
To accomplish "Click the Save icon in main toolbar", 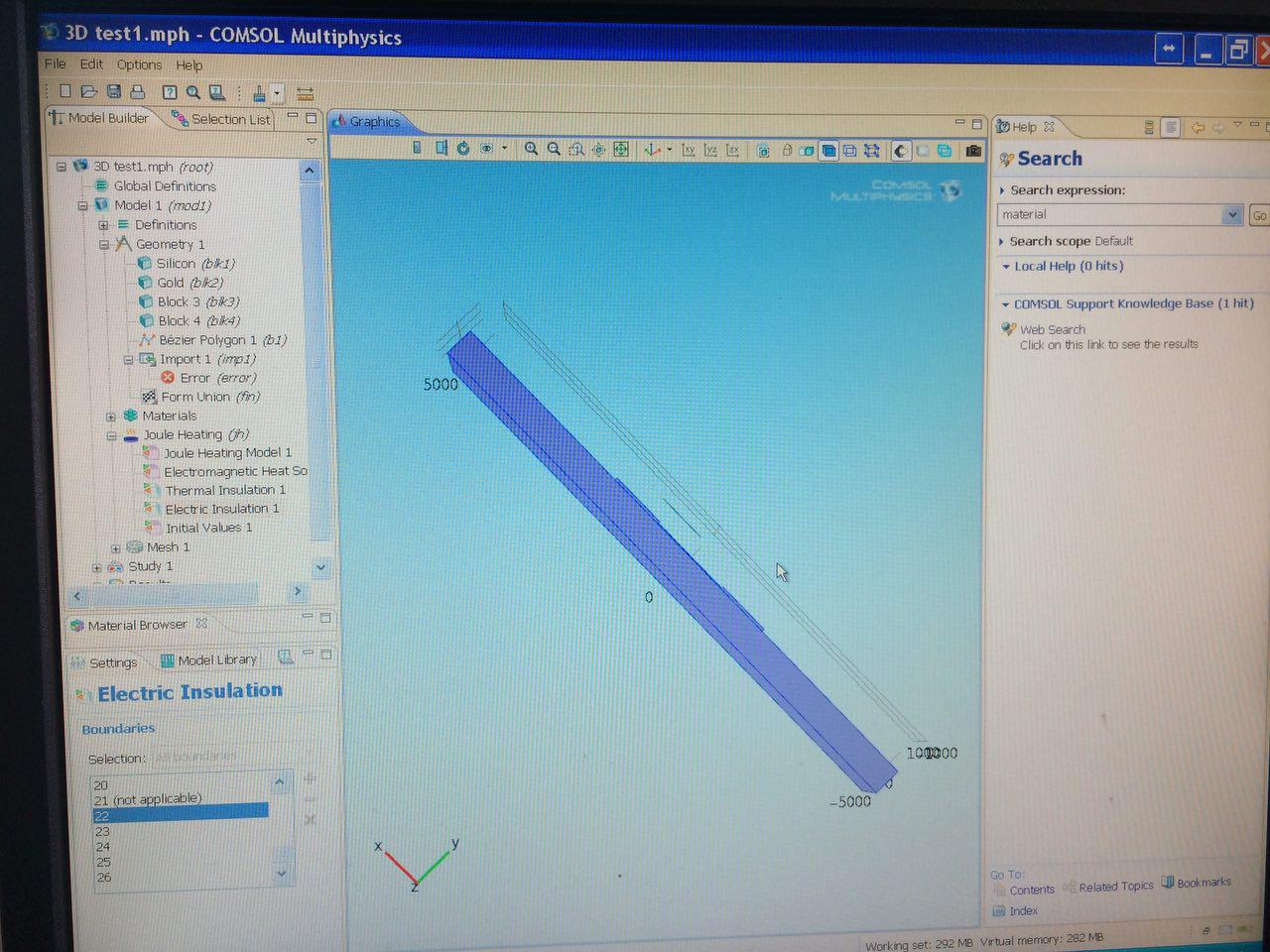I will [x=113, y=92].
